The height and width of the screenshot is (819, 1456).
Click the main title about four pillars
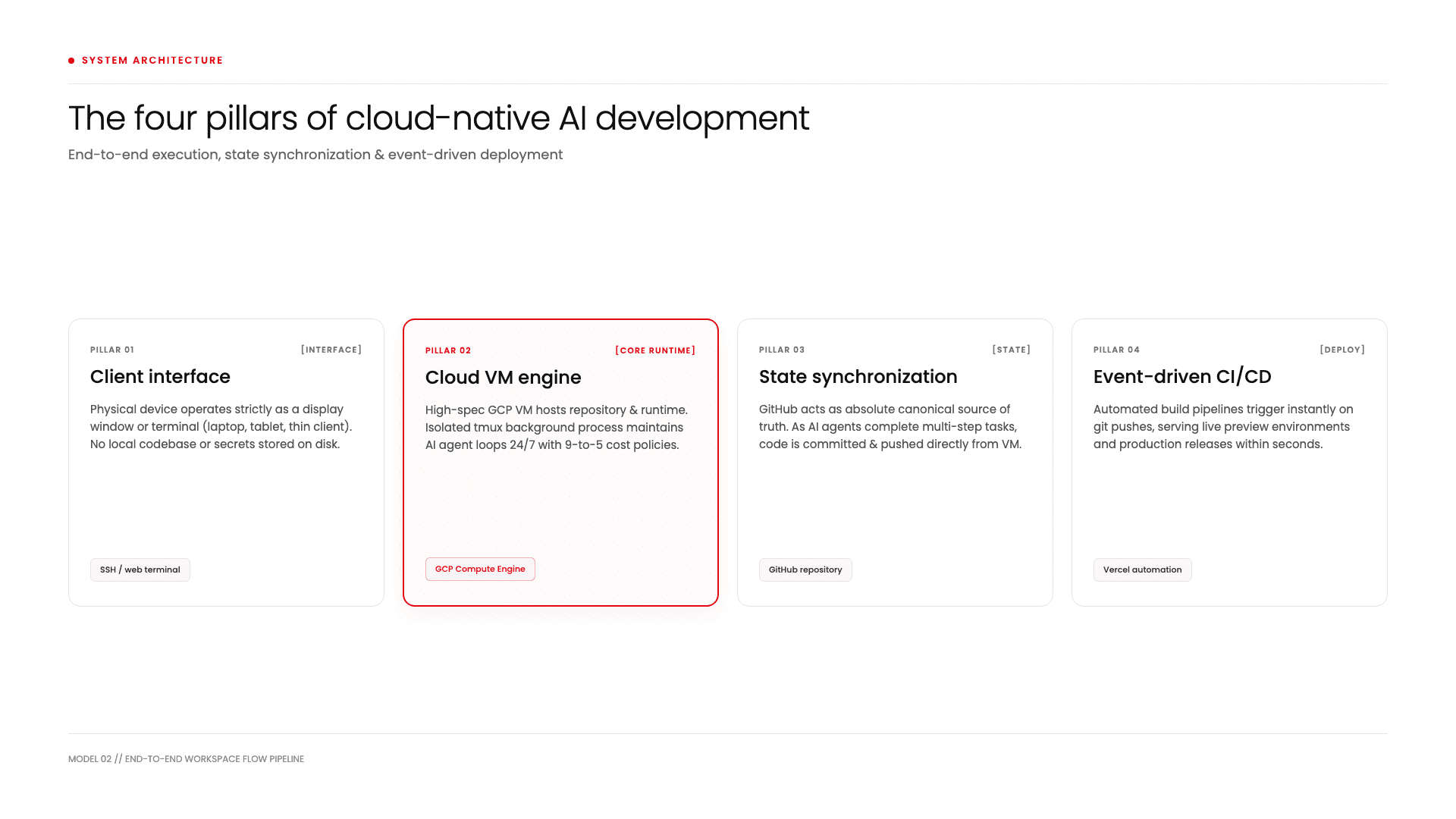click(x=438, y=118)
